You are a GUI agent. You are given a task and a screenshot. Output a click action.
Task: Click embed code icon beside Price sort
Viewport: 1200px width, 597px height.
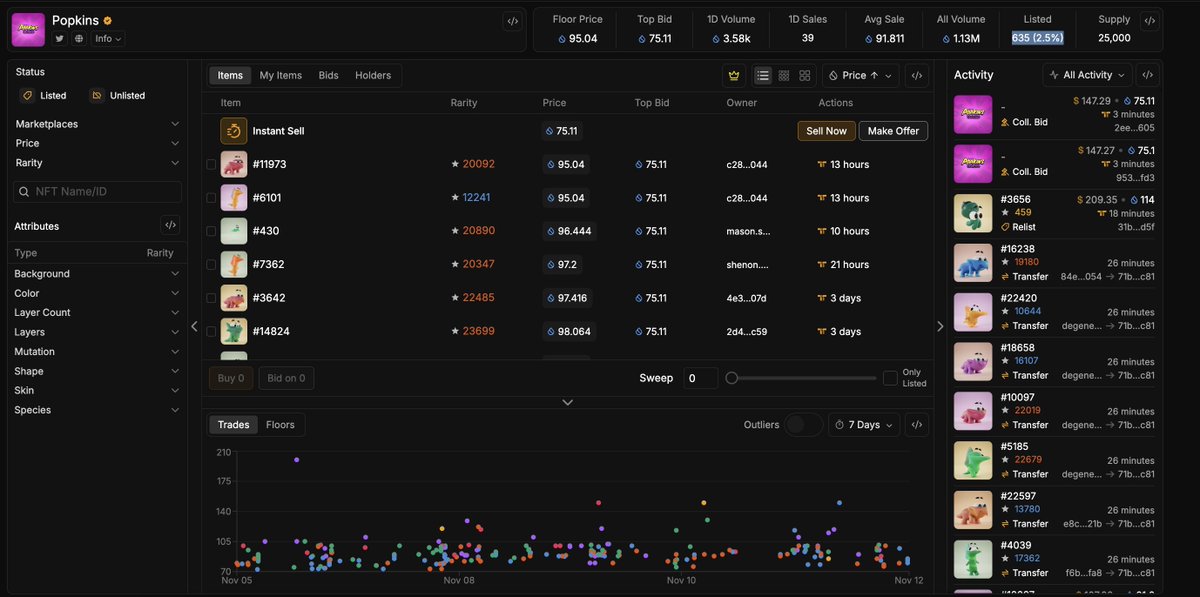(917, 75)
